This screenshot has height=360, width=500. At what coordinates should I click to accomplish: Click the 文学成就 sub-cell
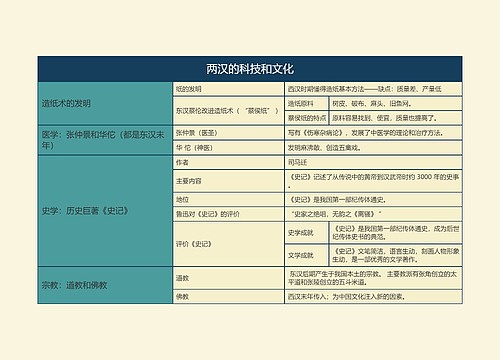(306, 255)
